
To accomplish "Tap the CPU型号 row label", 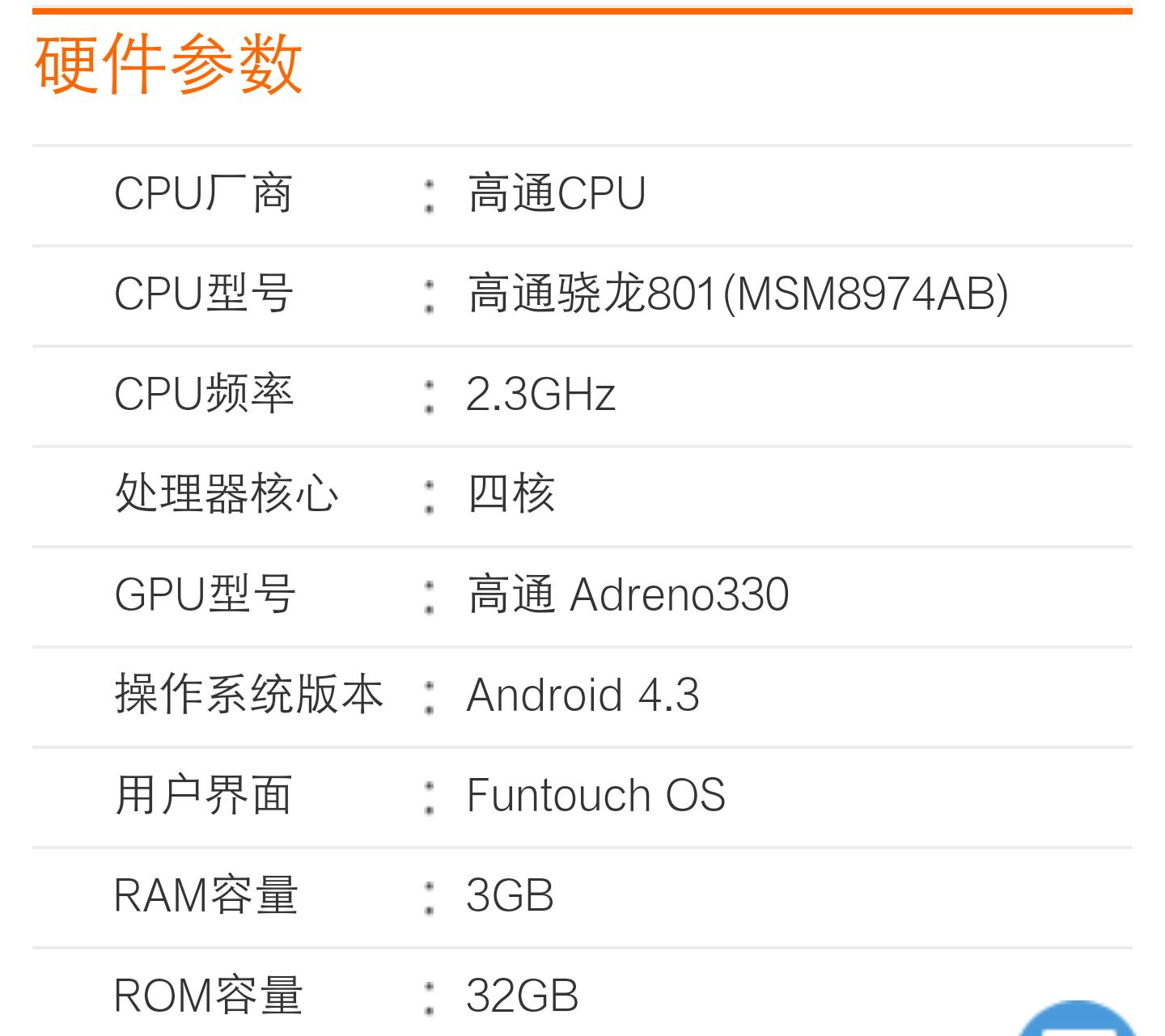I will (x=203, y=294).
